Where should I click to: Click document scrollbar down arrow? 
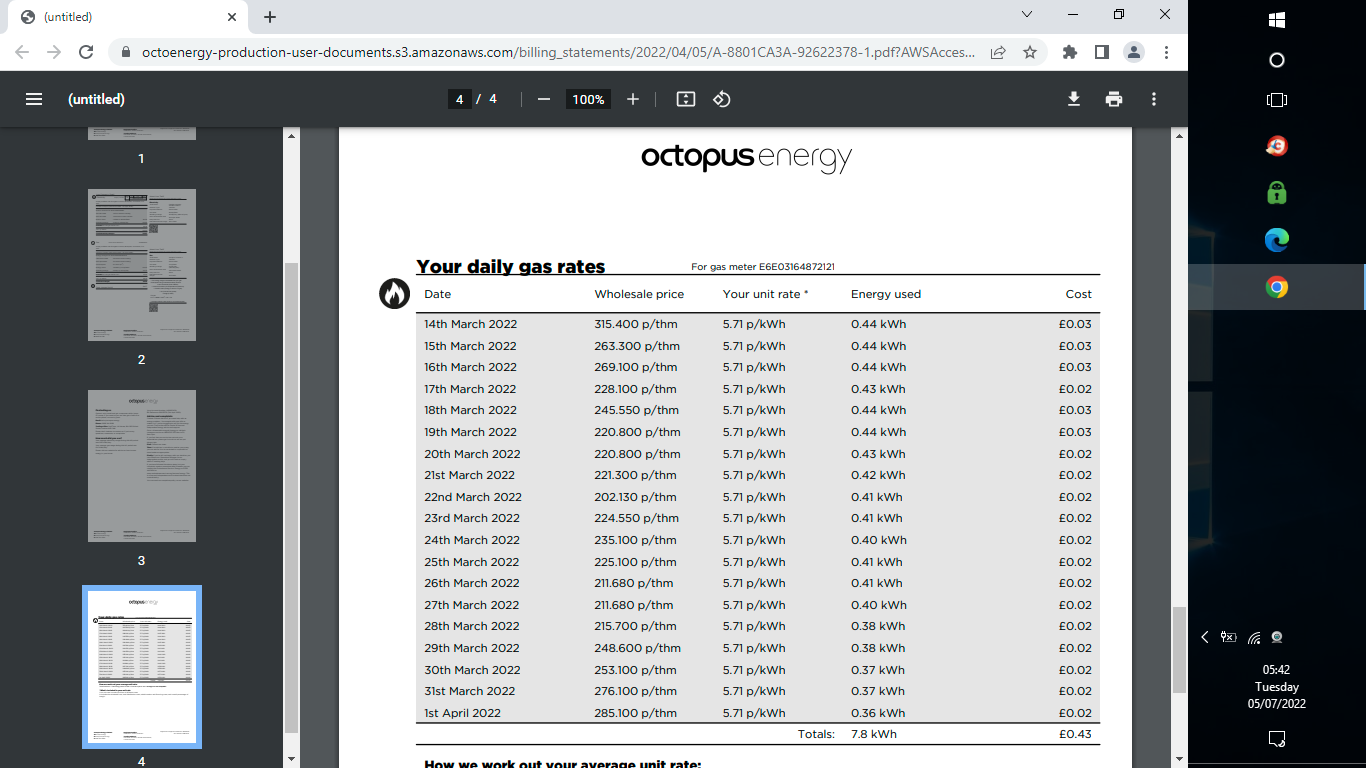(1180, 760)
